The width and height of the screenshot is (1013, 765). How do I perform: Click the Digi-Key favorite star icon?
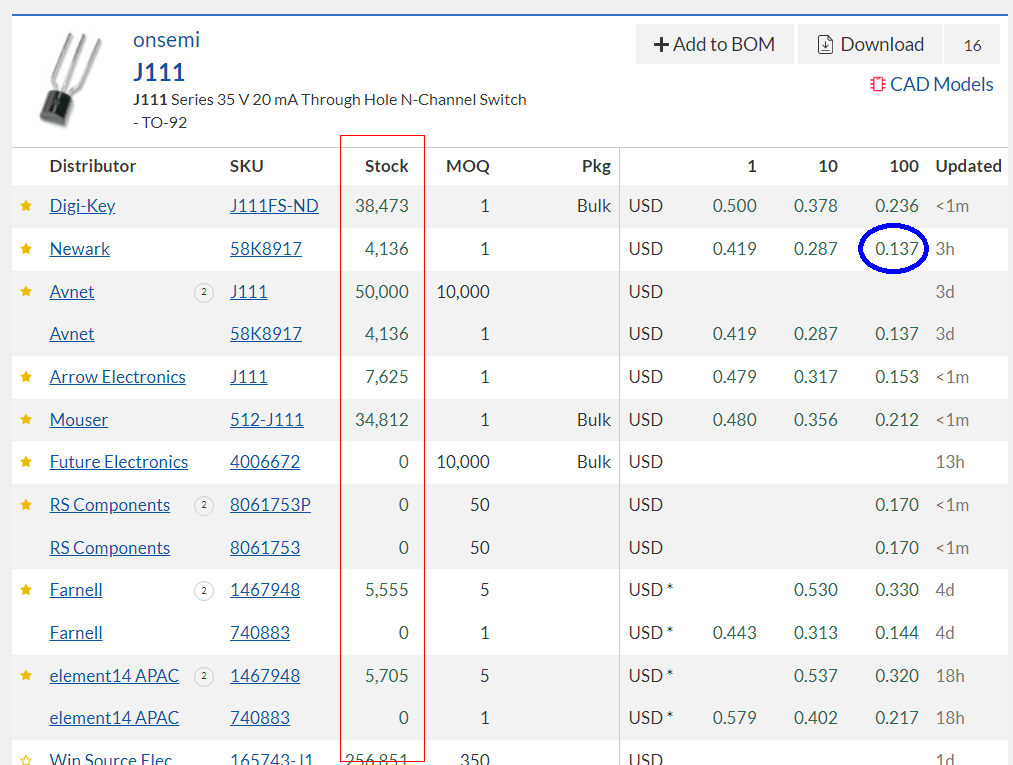26,206
